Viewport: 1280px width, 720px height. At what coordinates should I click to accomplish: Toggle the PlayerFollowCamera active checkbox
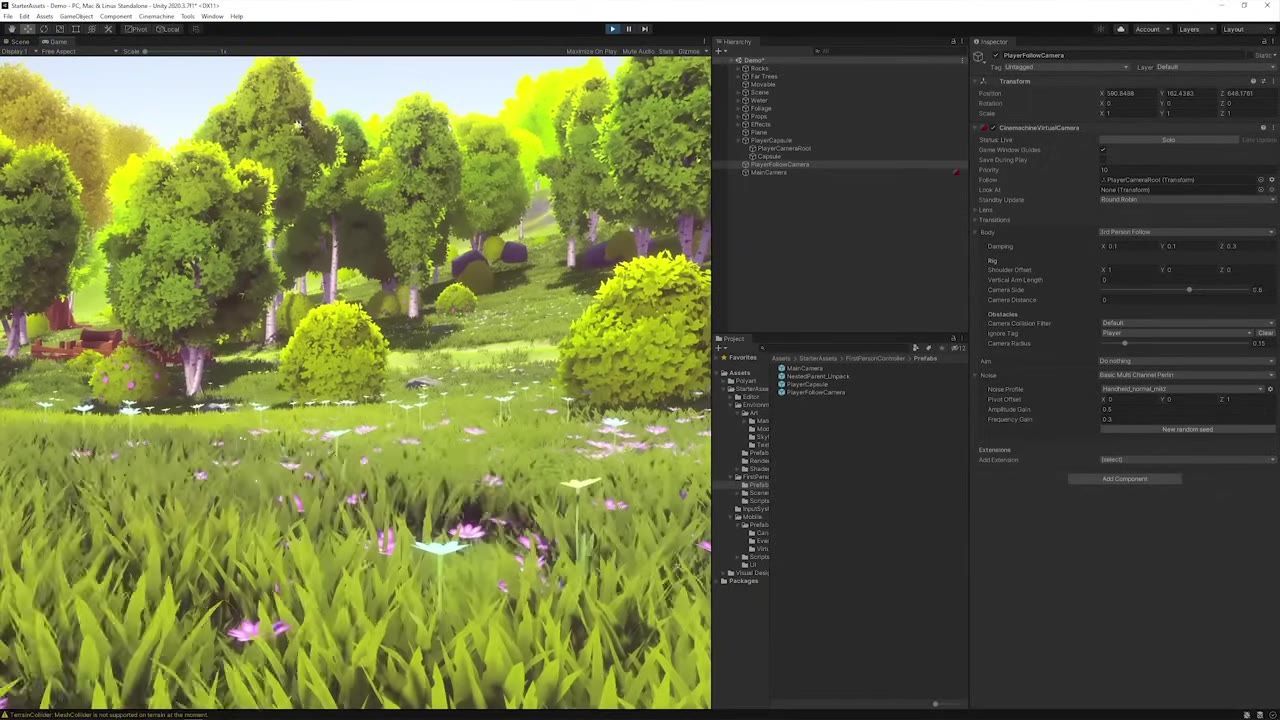pyautogui.click(x=995, y=56)
